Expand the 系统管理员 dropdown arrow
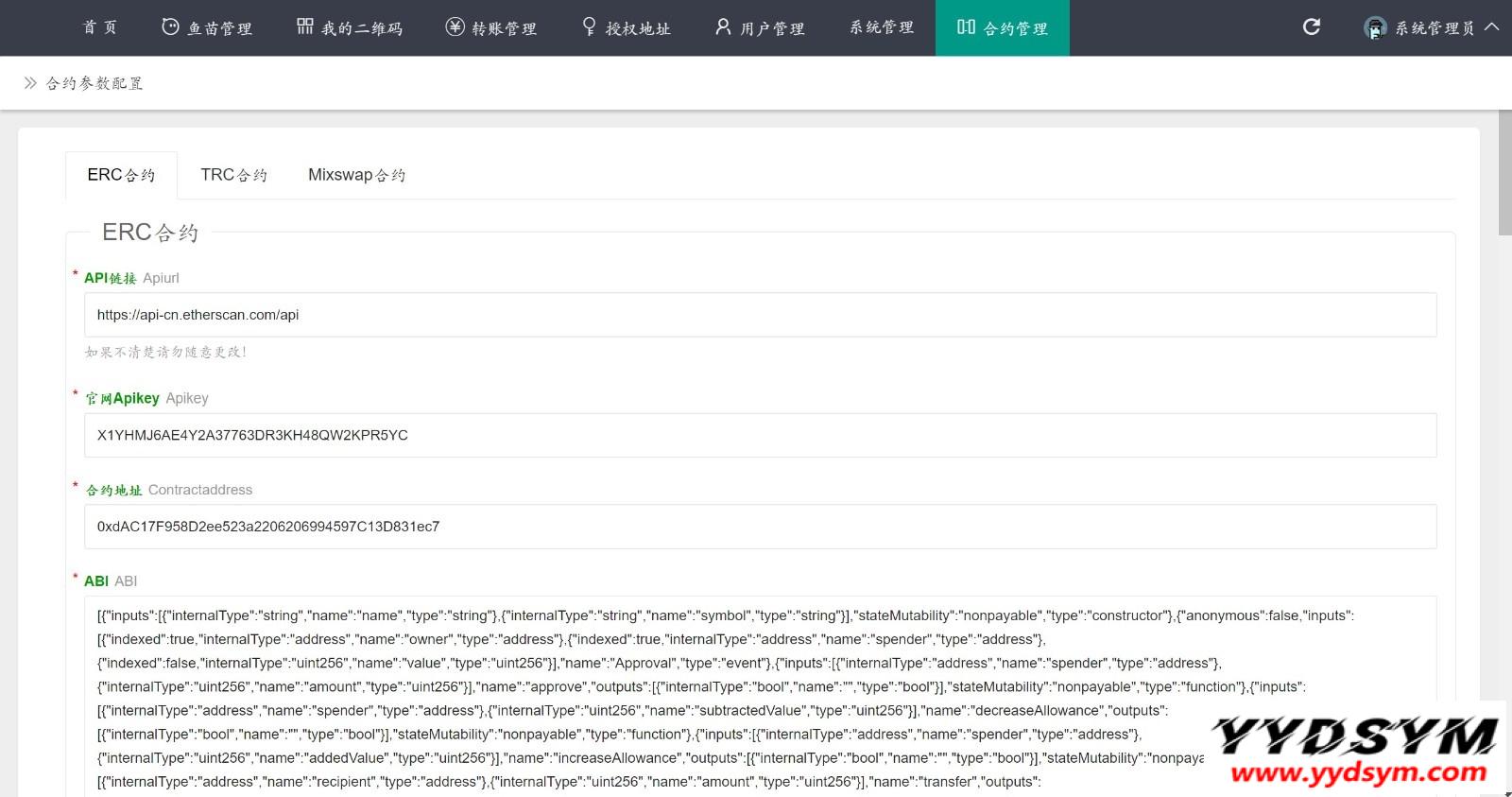This screenshot has height=797, width=1512. click(1492, 27)
